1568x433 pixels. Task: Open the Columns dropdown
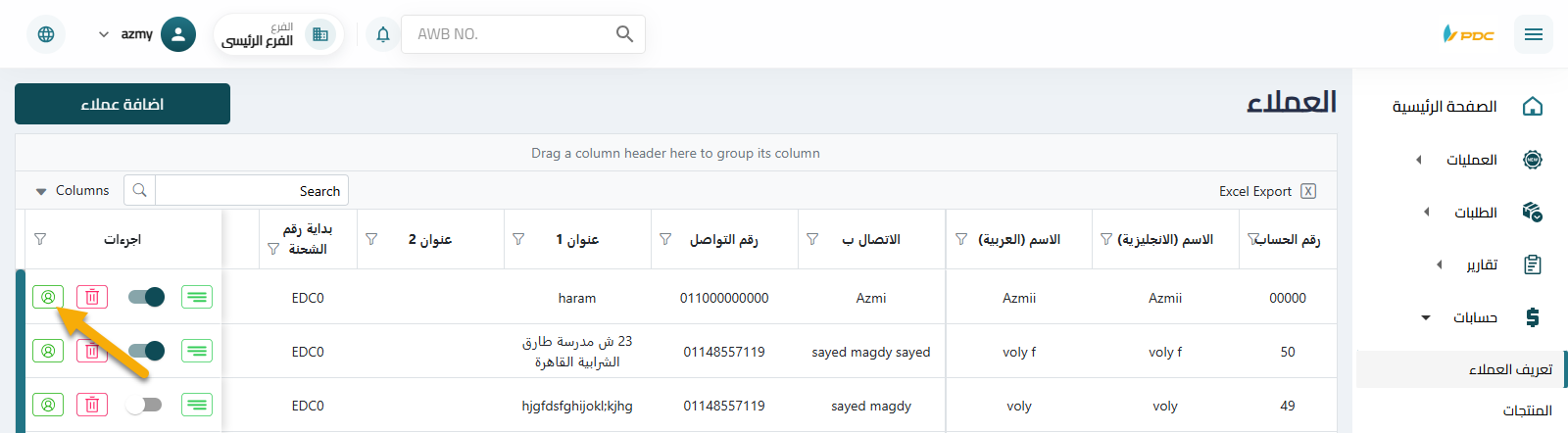[73, 190]
